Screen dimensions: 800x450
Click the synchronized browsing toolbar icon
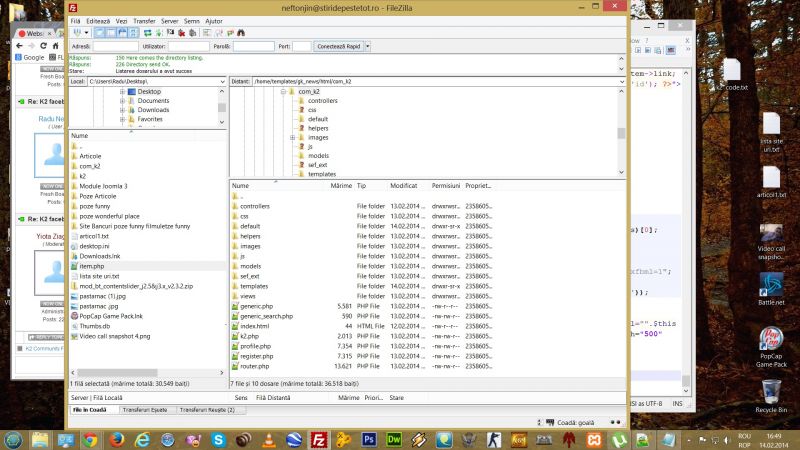230,33
